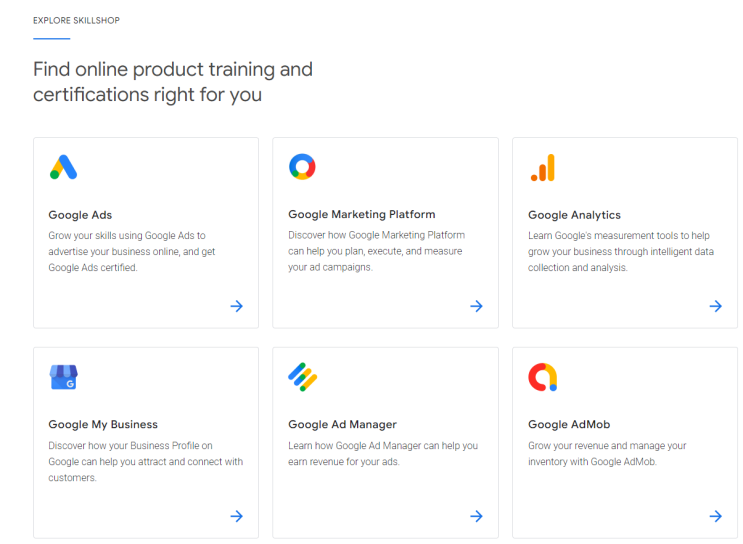Select the Google Marketing Platform heading
The image size is (743, 544).
pyautogui.click(x=361, y=215)
